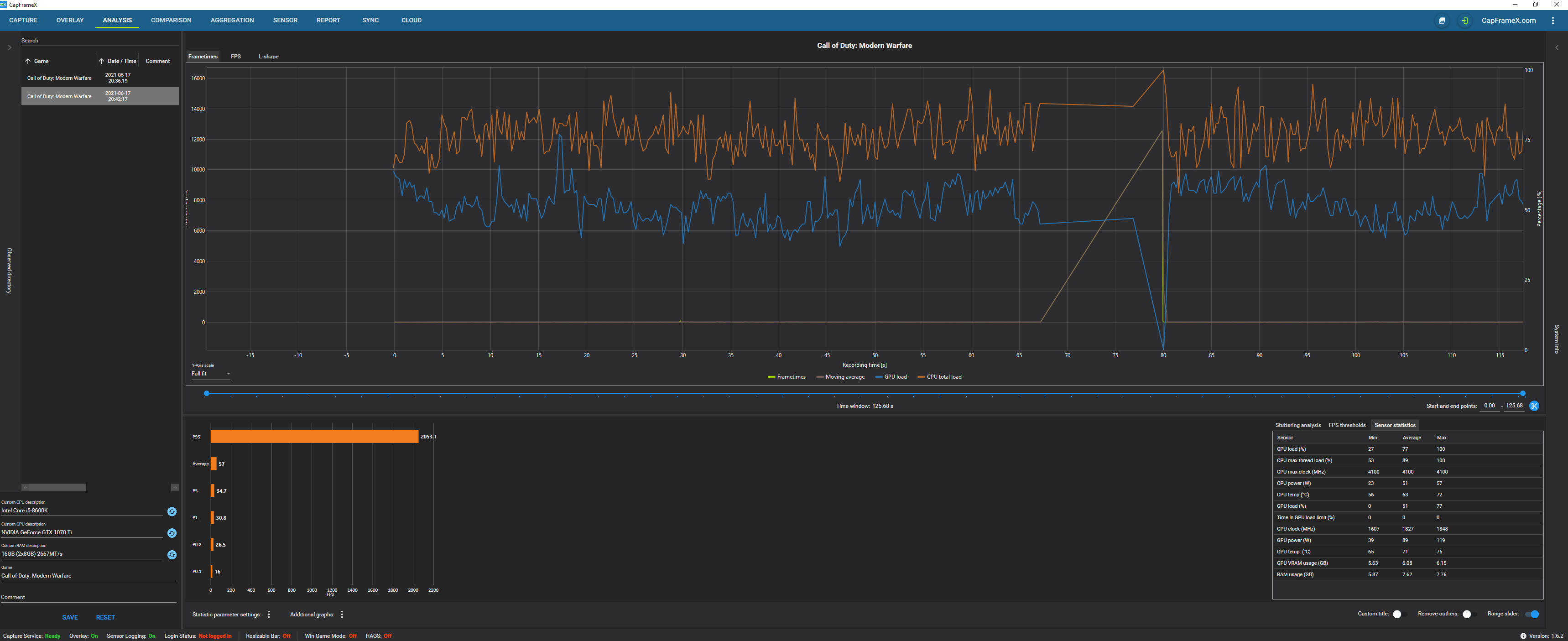Click the green login icon
Screen dimensions: 1568x641
(x=1464, y=21)
